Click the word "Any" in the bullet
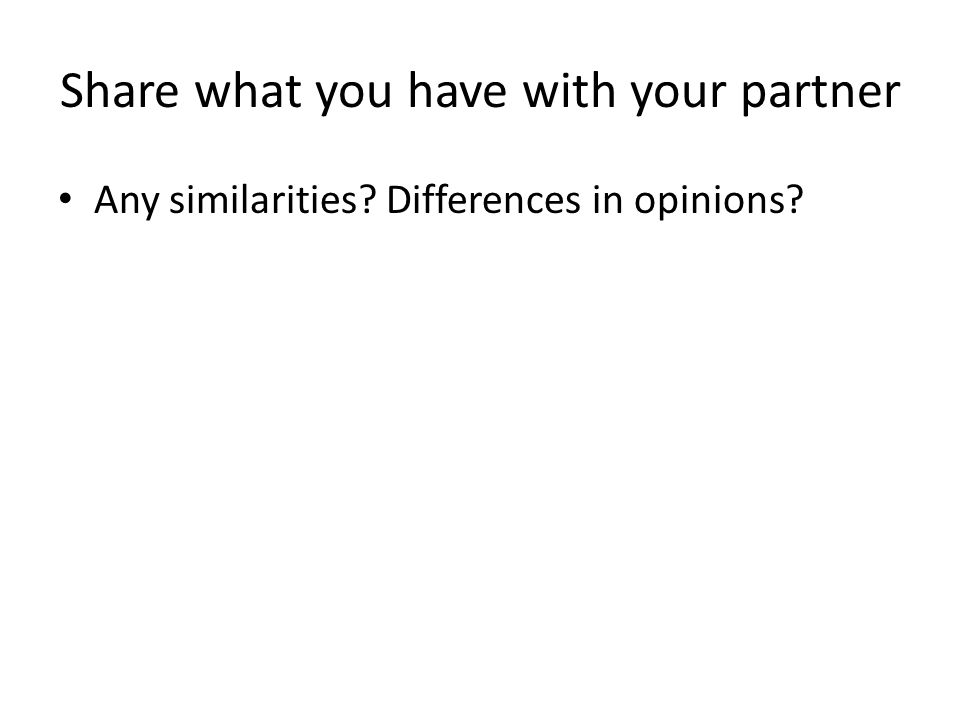This screenshot has width=960, height=720. tap(126, 201)
